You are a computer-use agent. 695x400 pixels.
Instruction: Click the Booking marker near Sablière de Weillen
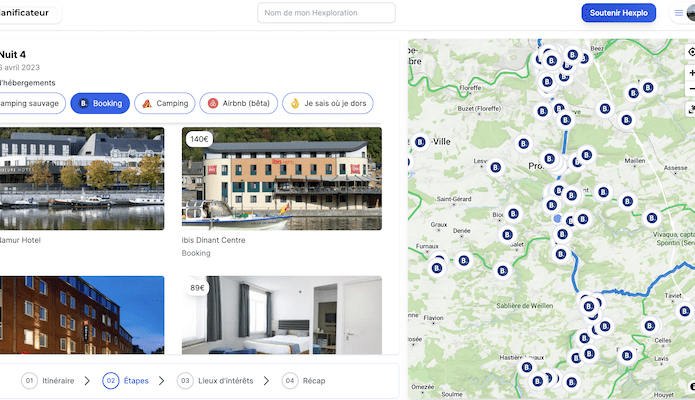(503, 270)
